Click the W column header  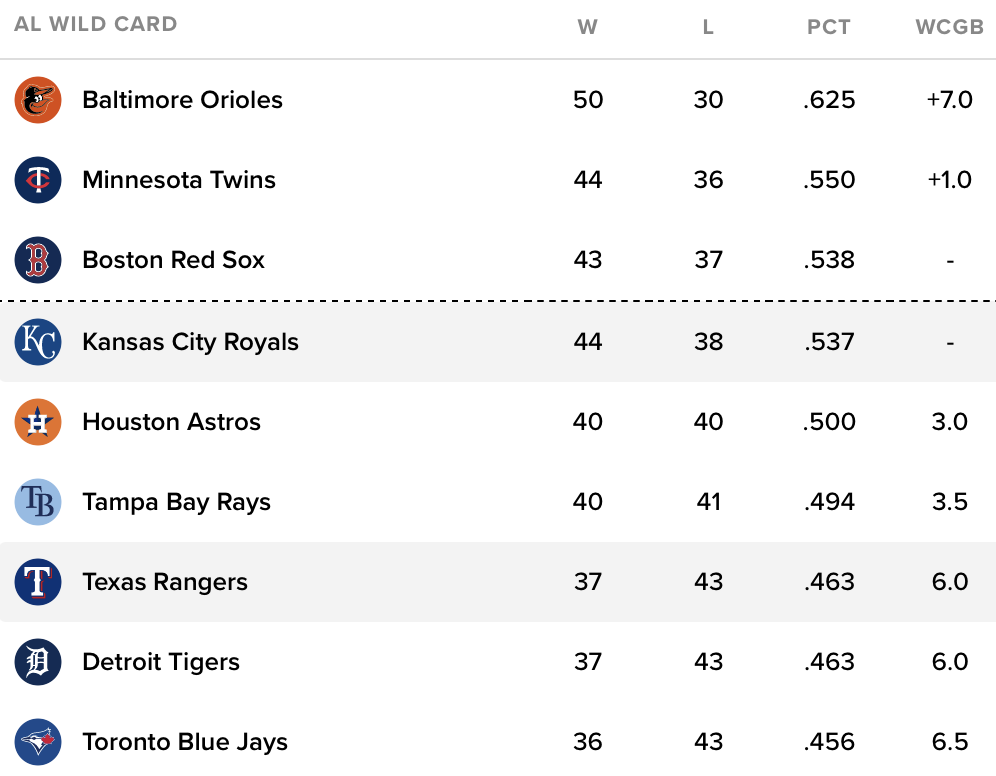tap(588, 27)
